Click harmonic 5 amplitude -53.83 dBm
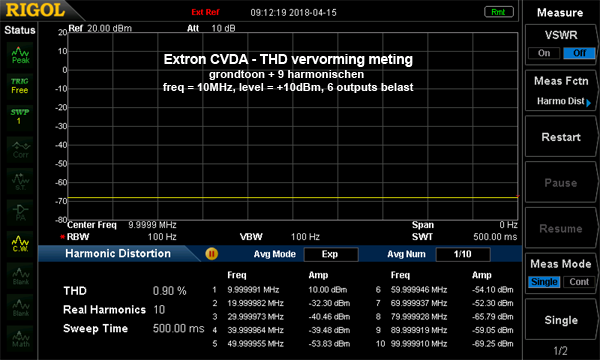This screenshot has height=360, width=600. pos(329,344)
